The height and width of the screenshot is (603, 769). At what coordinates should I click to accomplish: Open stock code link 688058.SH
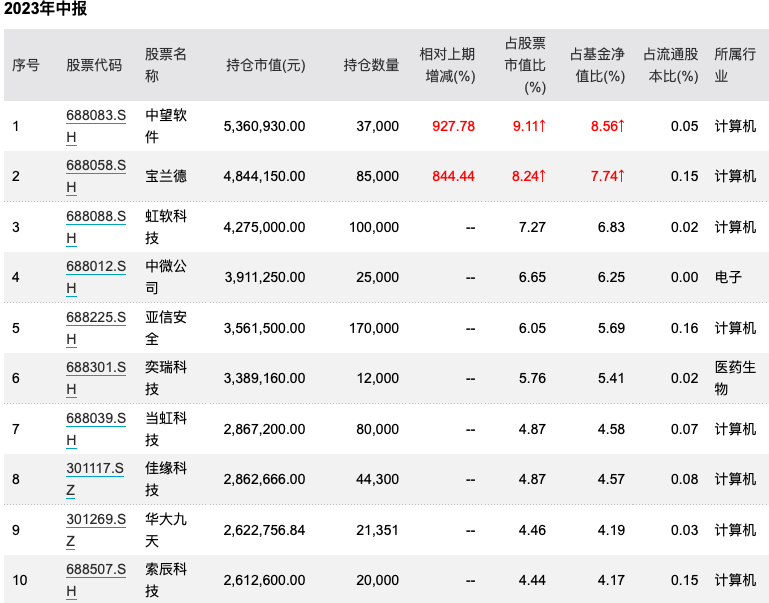(96, 176)
